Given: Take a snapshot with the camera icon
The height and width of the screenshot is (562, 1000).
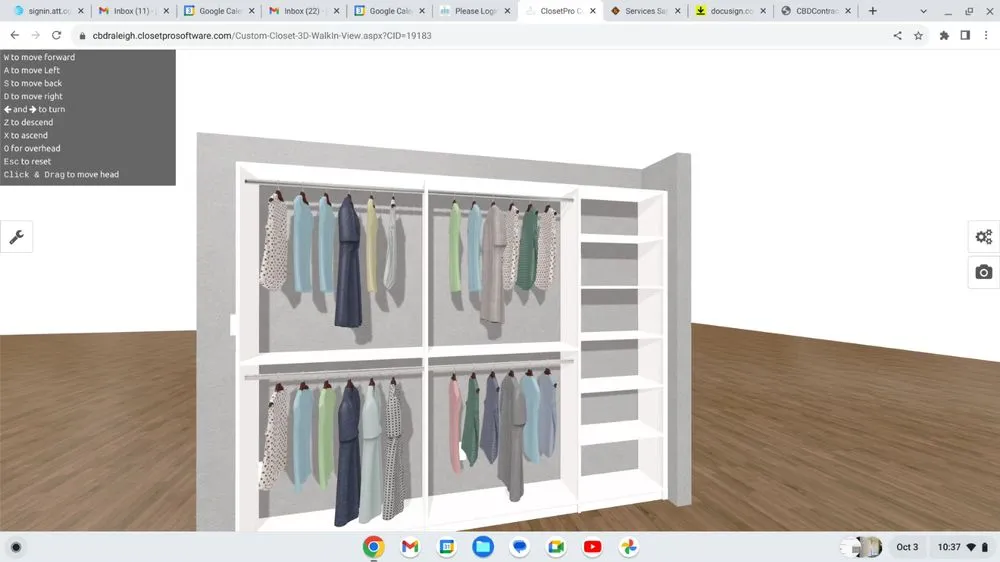Looking at the screenshot, I should click(x=984, y=272).
